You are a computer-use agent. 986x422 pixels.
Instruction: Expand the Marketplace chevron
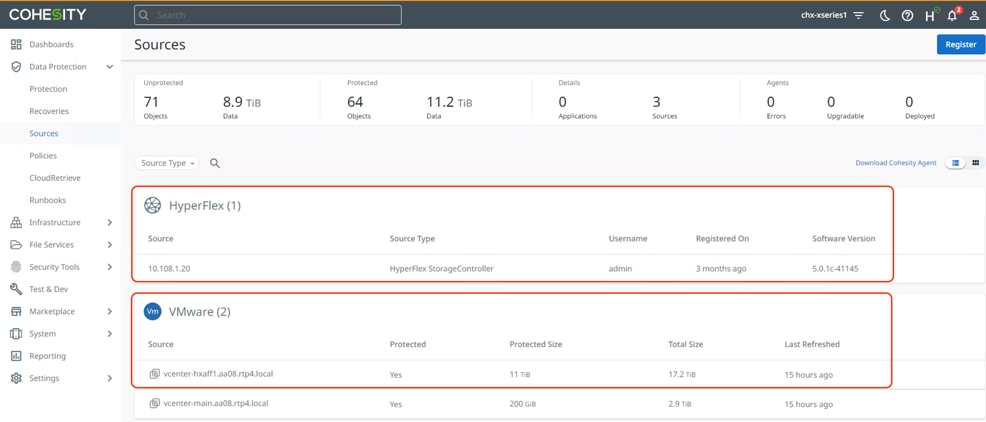coord(109,311)
